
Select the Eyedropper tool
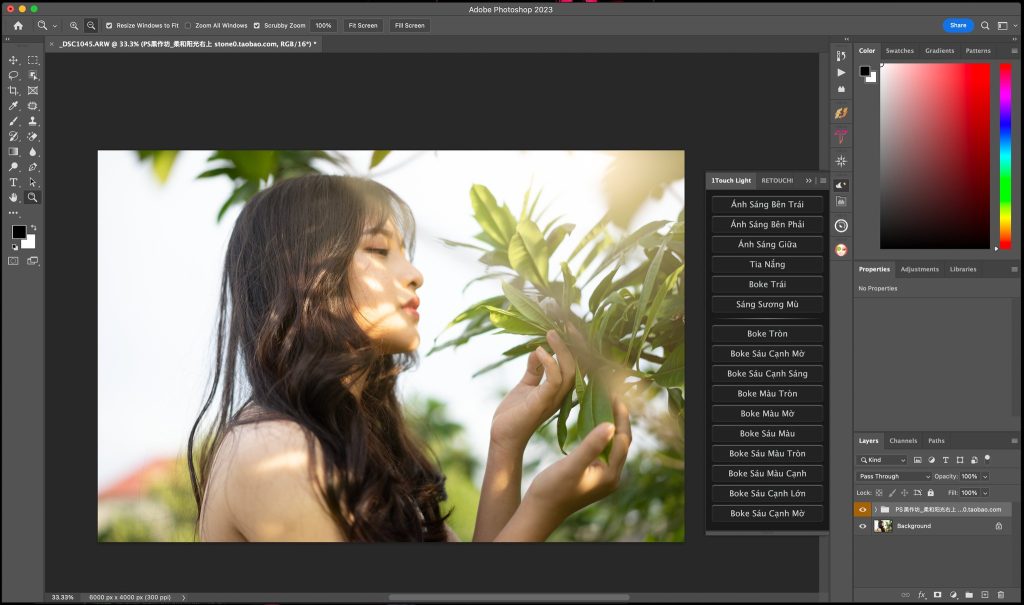click(14, 105)
